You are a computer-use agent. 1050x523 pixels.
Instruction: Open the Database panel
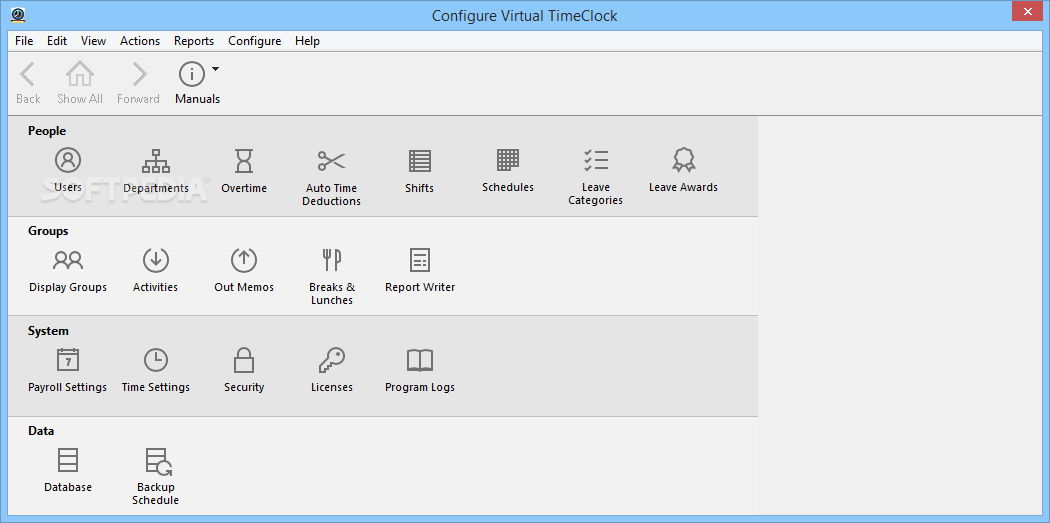68,470
